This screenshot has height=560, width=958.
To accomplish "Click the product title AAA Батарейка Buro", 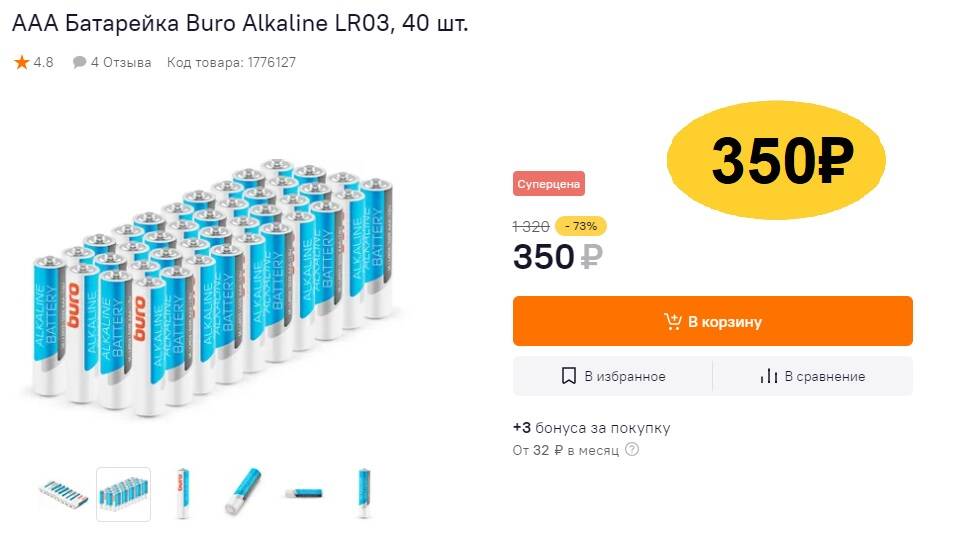I will pyautogui.click(x=240, y=22).
